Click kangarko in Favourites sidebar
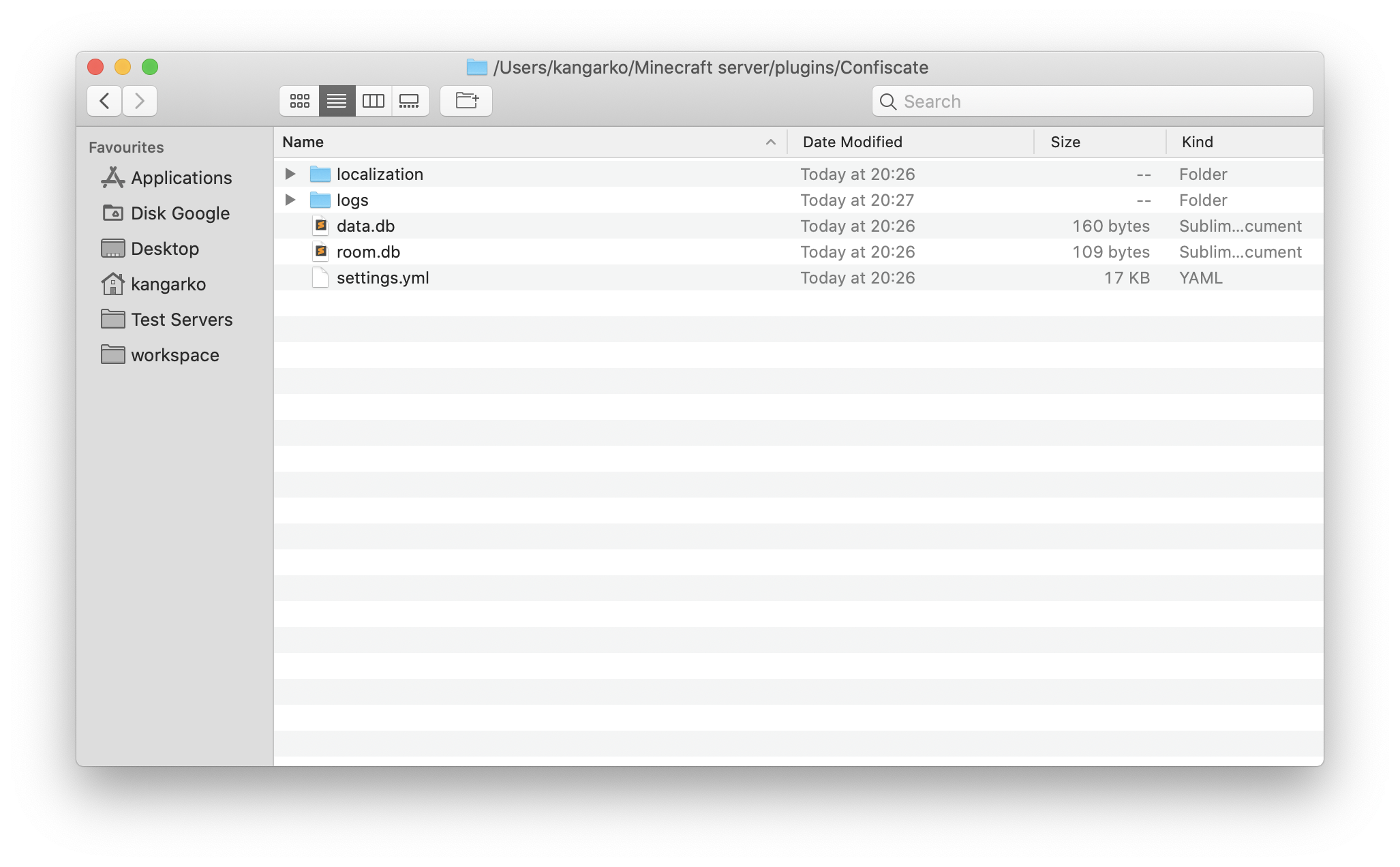This screenshot has width=1400, height=867. [x=168, y=284]
